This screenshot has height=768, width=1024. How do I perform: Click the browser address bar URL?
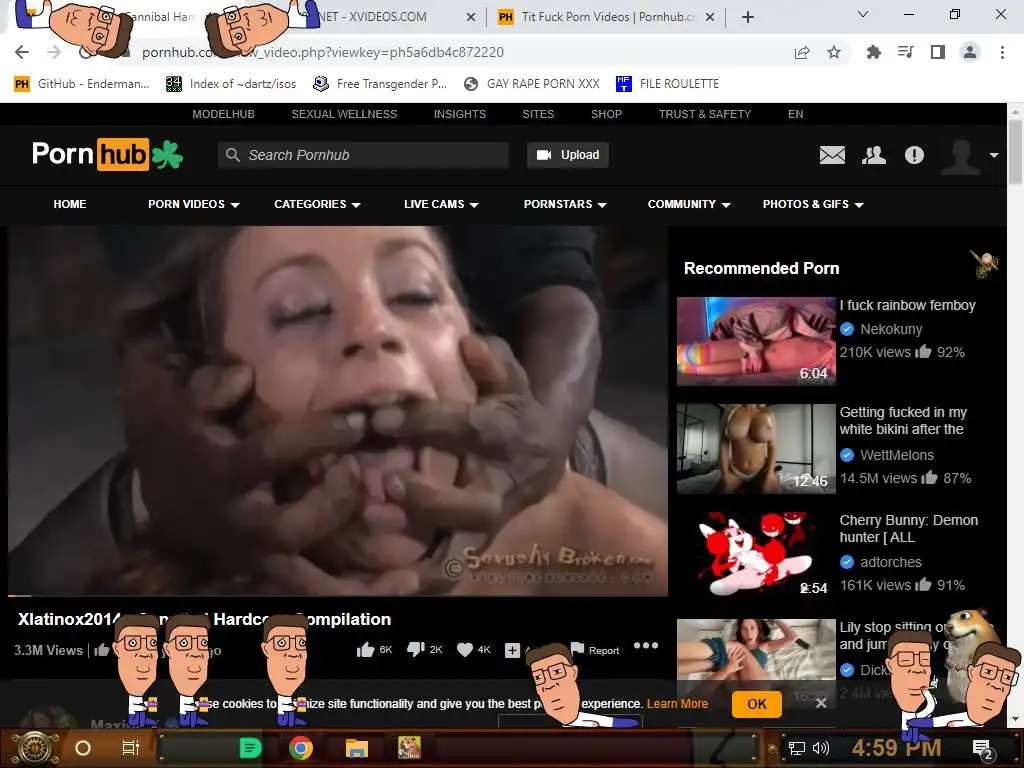click(323, 52)
